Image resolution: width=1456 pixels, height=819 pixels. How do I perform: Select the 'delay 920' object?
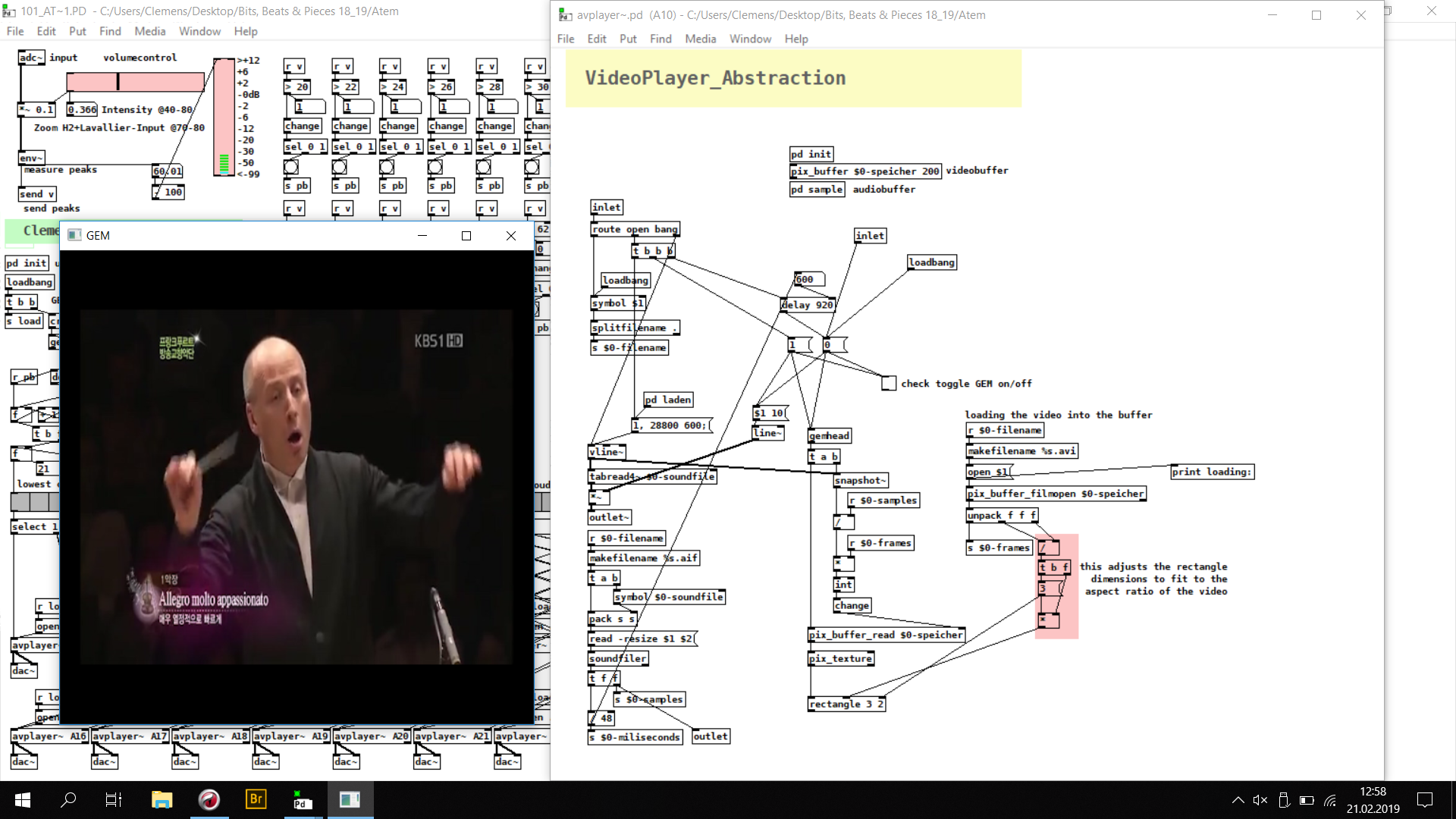pos(808,305)
